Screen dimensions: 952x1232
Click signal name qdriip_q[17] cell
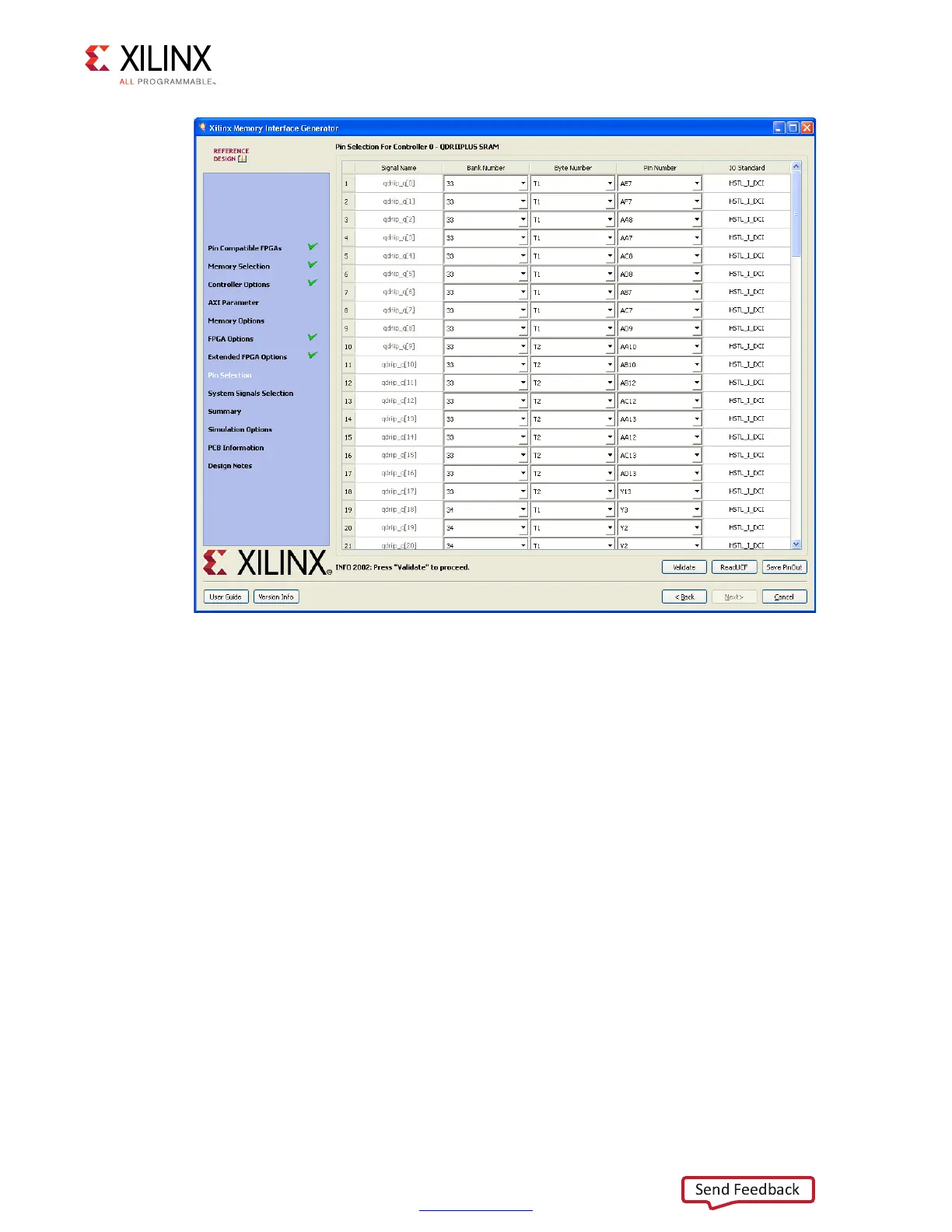[399, 492]
